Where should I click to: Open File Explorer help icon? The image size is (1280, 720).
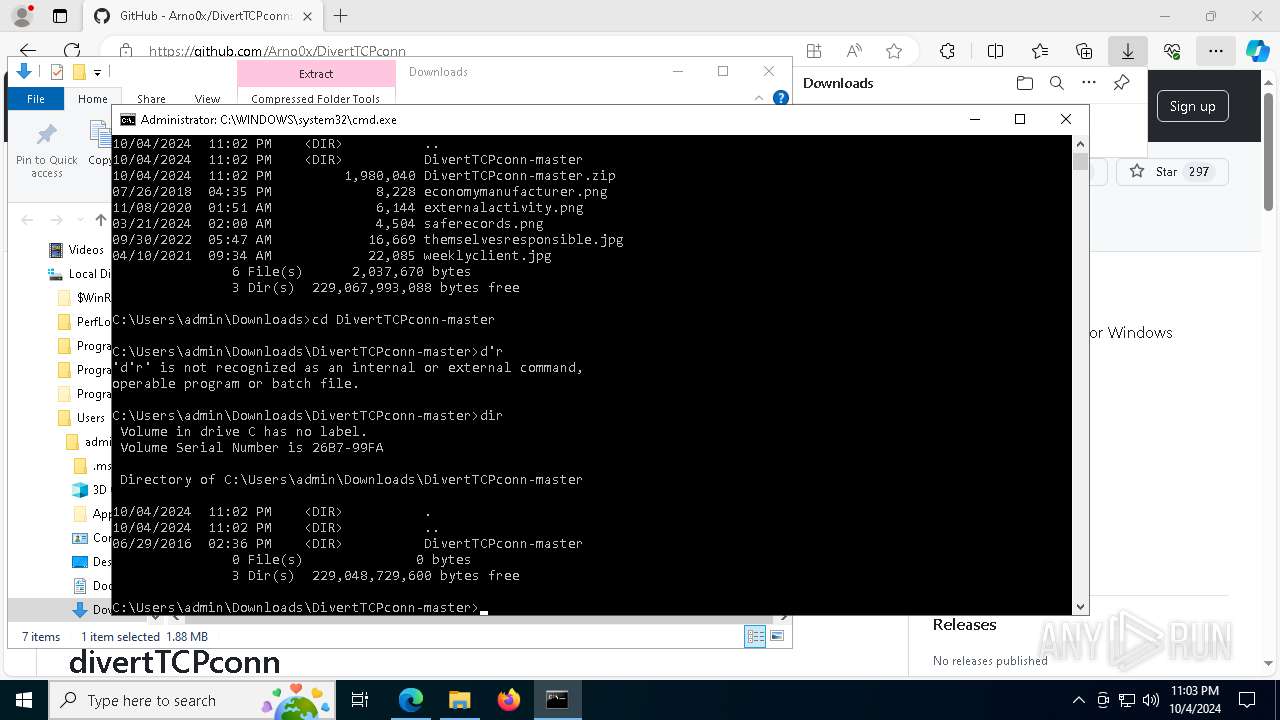781,98
